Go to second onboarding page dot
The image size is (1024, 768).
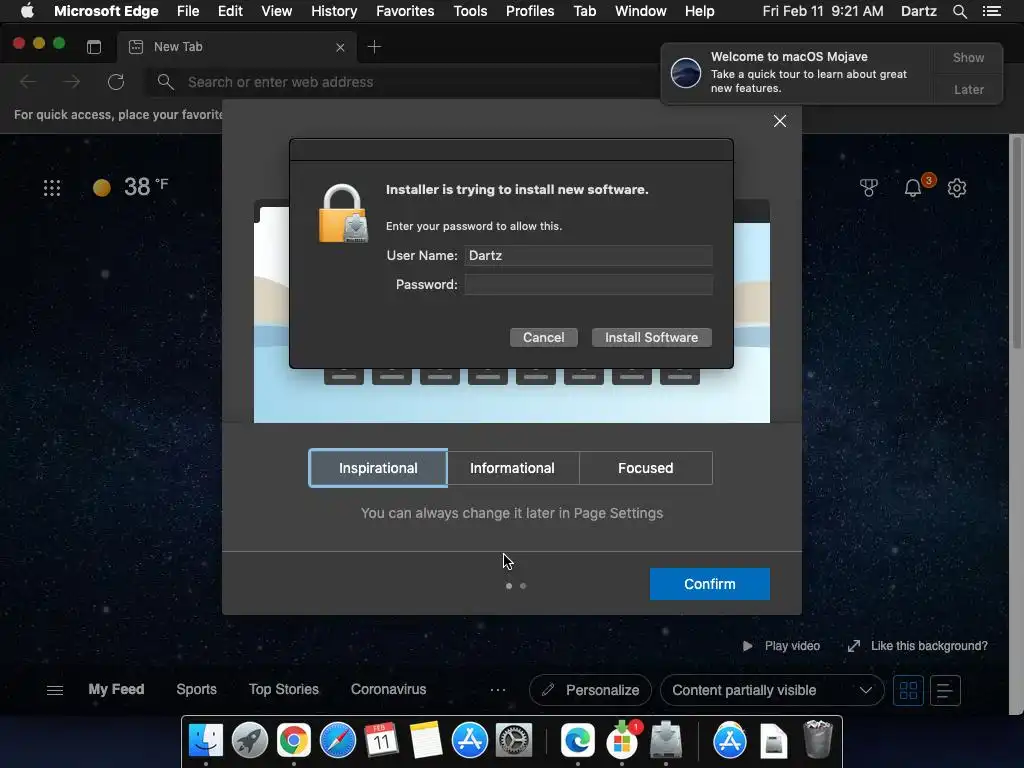tap(523, 586)
